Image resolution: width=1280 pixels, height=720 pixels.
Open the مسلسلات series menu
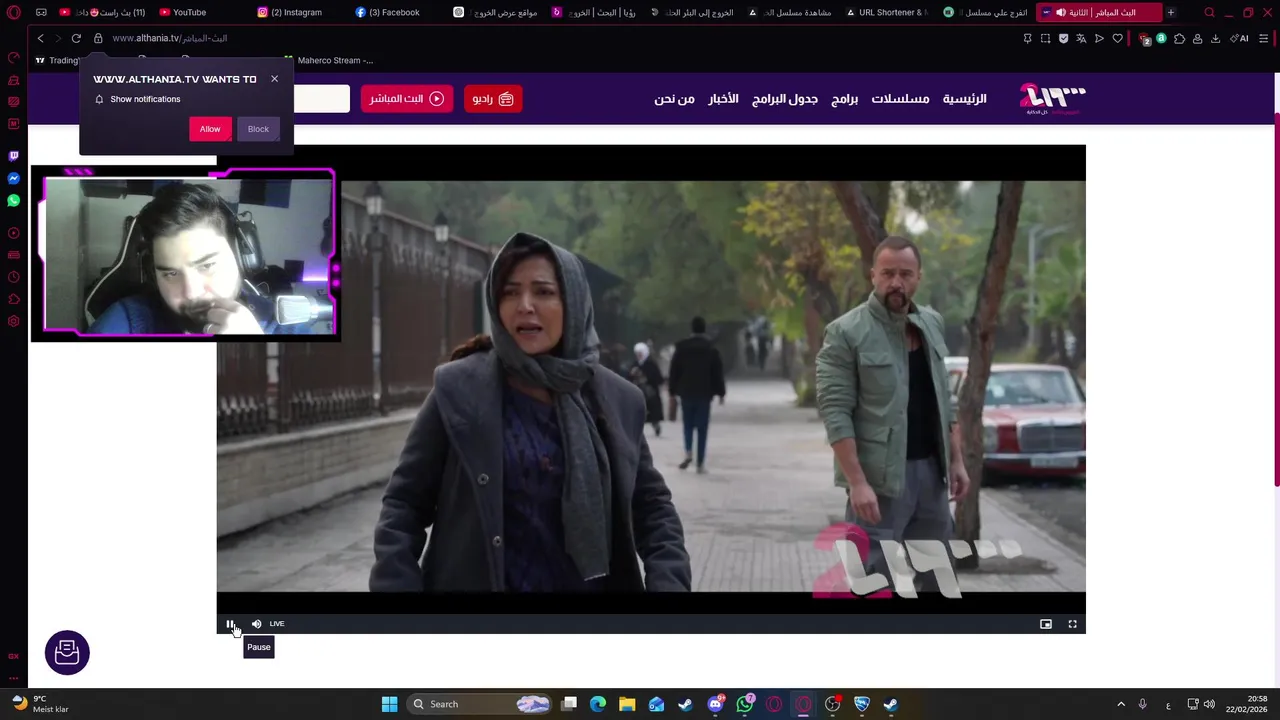900,99
